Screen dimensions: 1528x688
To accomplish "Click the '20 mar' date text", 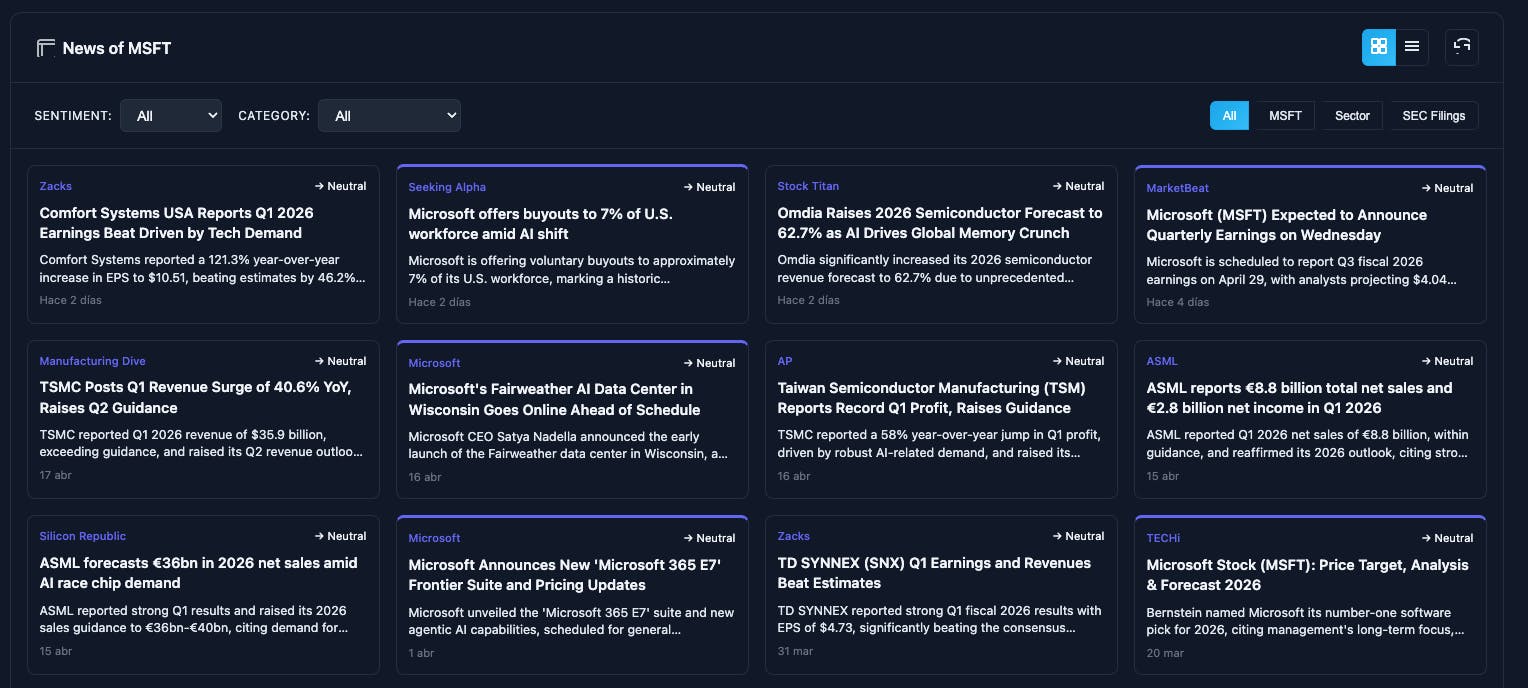I will click(x=1164, y=652).
